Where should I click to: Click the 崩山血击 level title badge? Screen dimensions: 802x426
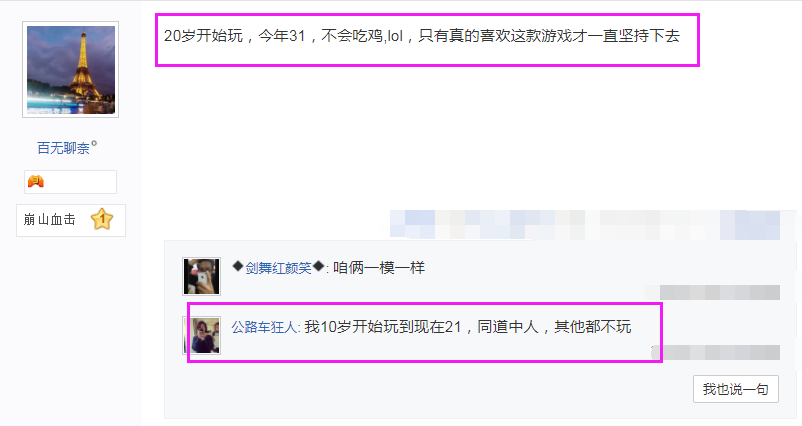71,220
